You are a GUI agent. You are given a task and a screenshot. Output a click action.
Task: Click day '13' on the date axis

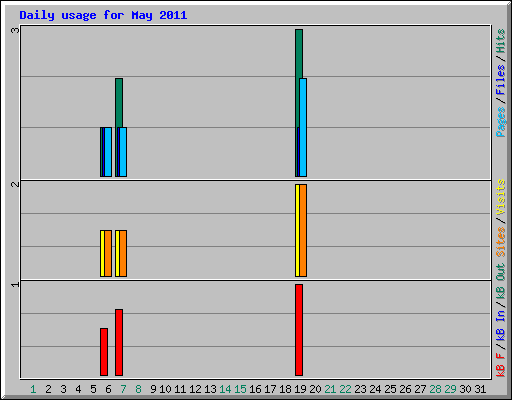click(210, 389)
